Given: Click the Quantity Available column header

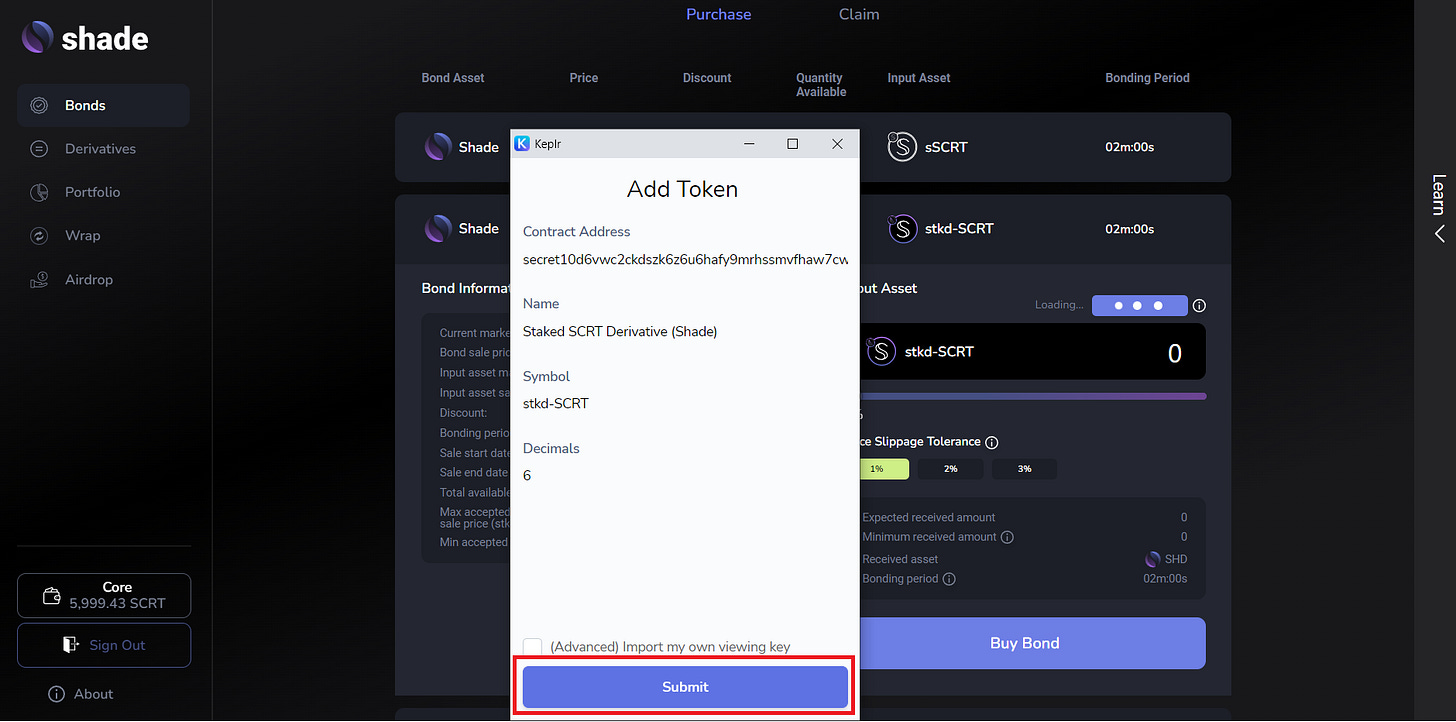Looking at the screenshot, I should [821, 85].
